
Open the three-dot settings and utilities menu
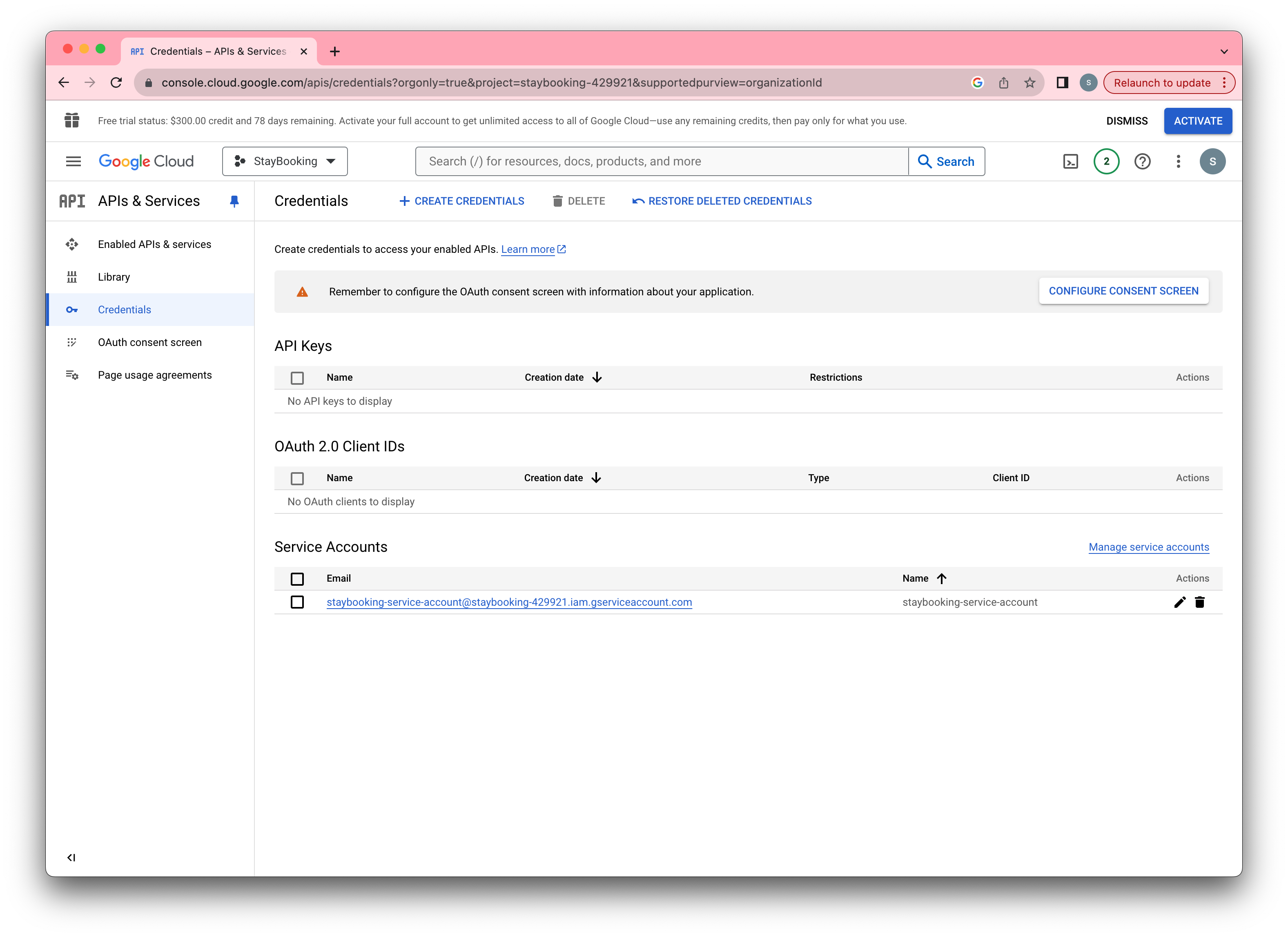(x=1179, y=162)
